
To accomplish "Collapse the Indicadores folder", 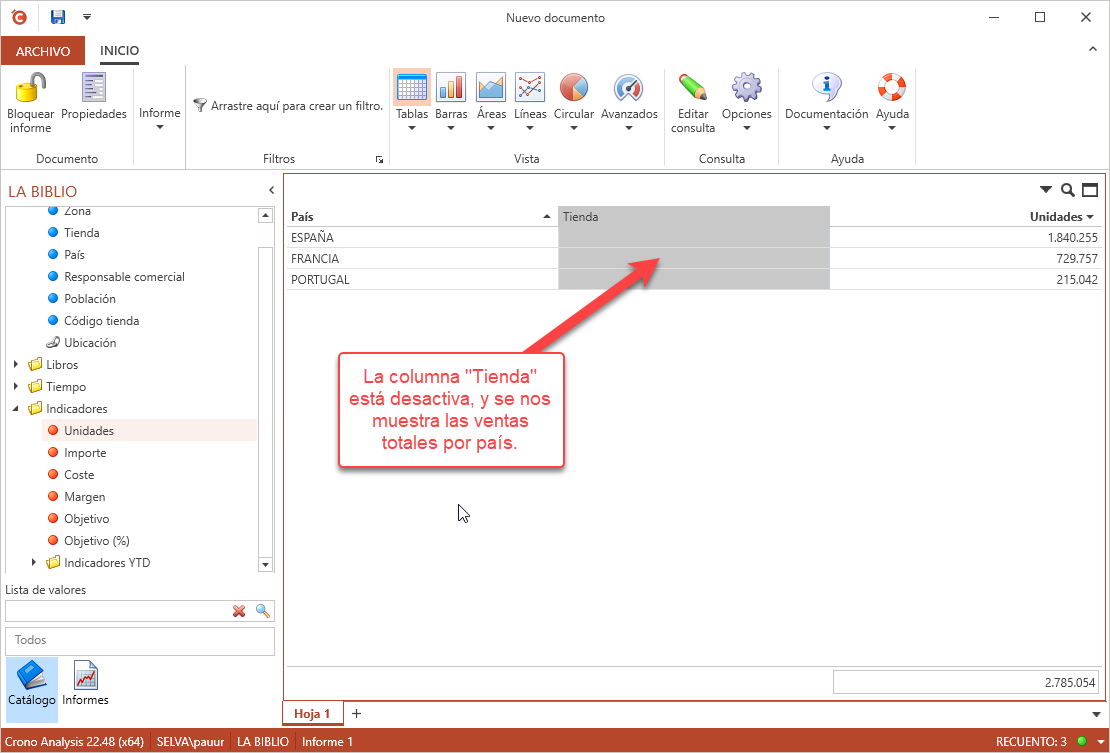I will click(16, 409).
